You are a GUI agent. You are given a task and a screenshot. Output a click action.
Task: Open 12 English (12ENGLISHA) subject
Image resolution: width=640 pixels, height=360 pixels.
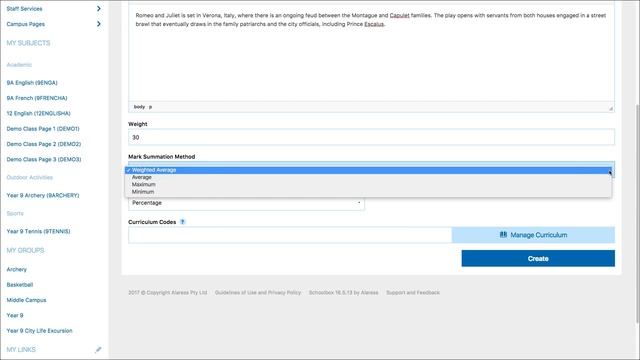38,113
